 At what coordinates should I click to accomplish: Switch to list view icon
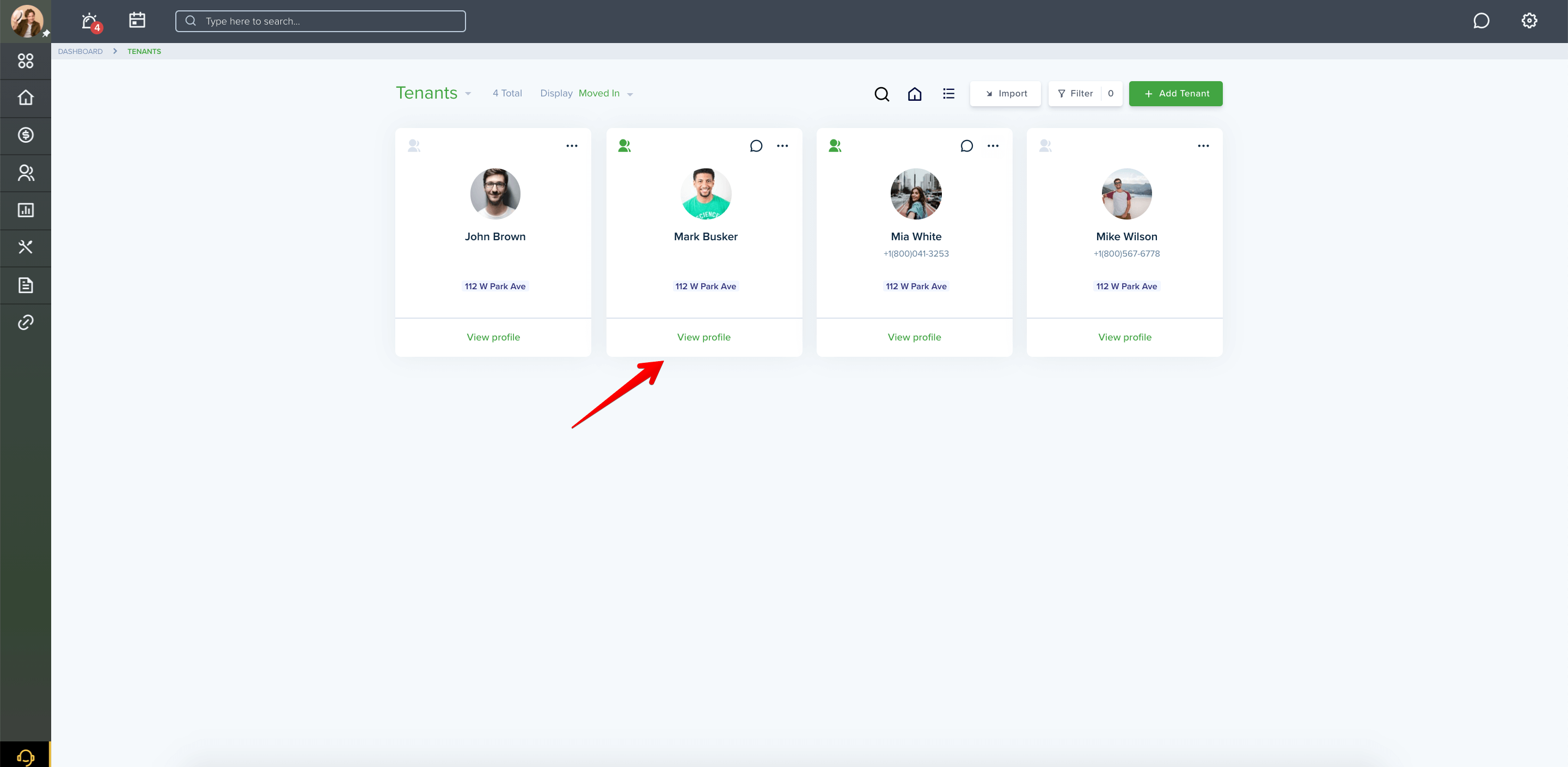point(948,94)
